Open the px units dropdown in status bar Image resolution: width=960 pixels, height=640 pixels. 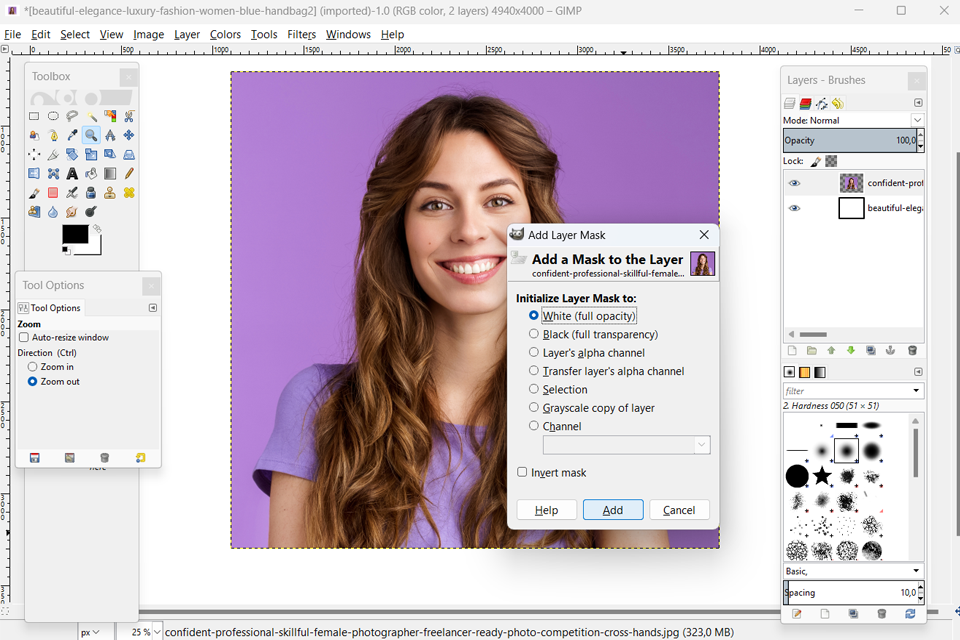coord(90,632)
